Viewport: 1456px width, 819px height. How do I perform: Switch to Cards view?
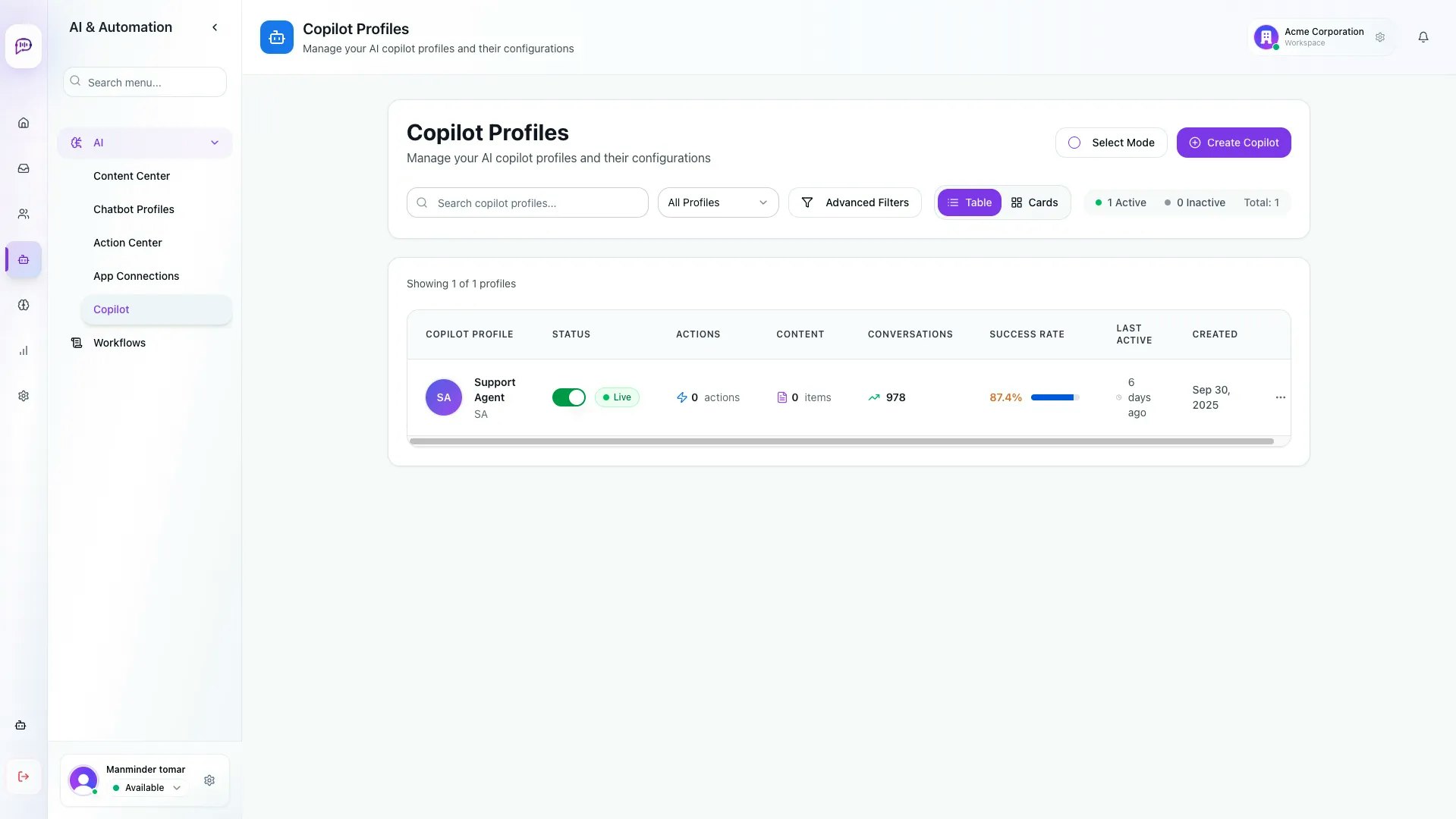[x=1034, y=202]
